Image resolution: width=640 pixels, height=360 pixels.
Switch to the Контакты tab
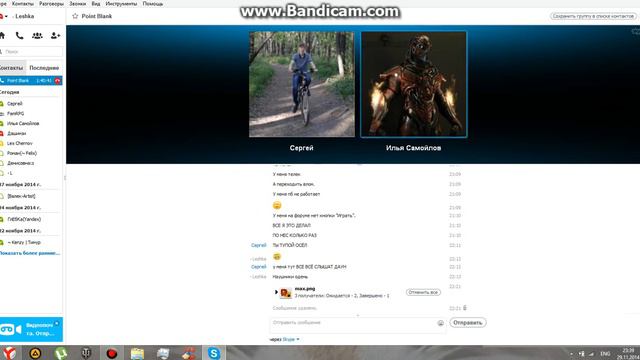click(12, 68)
